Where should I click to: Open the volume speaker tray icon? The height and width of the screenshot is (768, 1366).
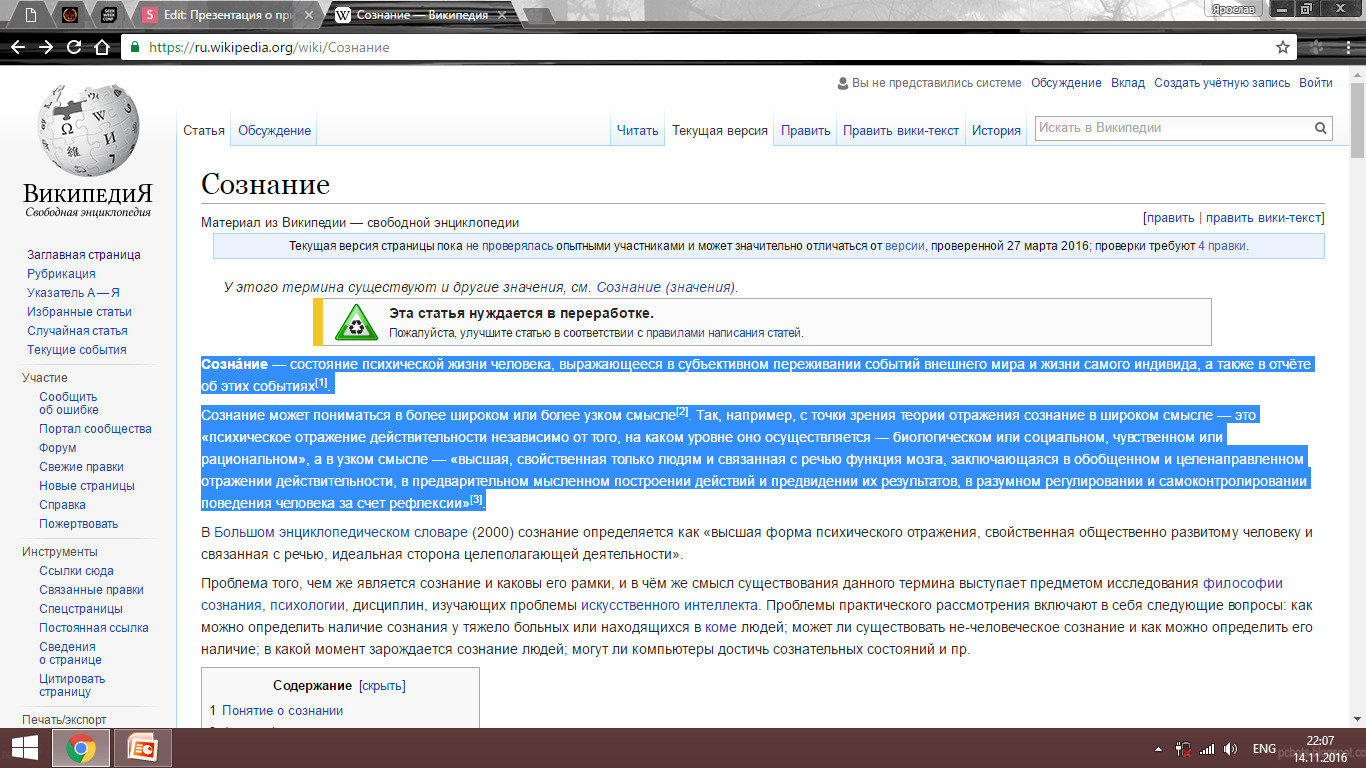click(x=1230, y=748)
